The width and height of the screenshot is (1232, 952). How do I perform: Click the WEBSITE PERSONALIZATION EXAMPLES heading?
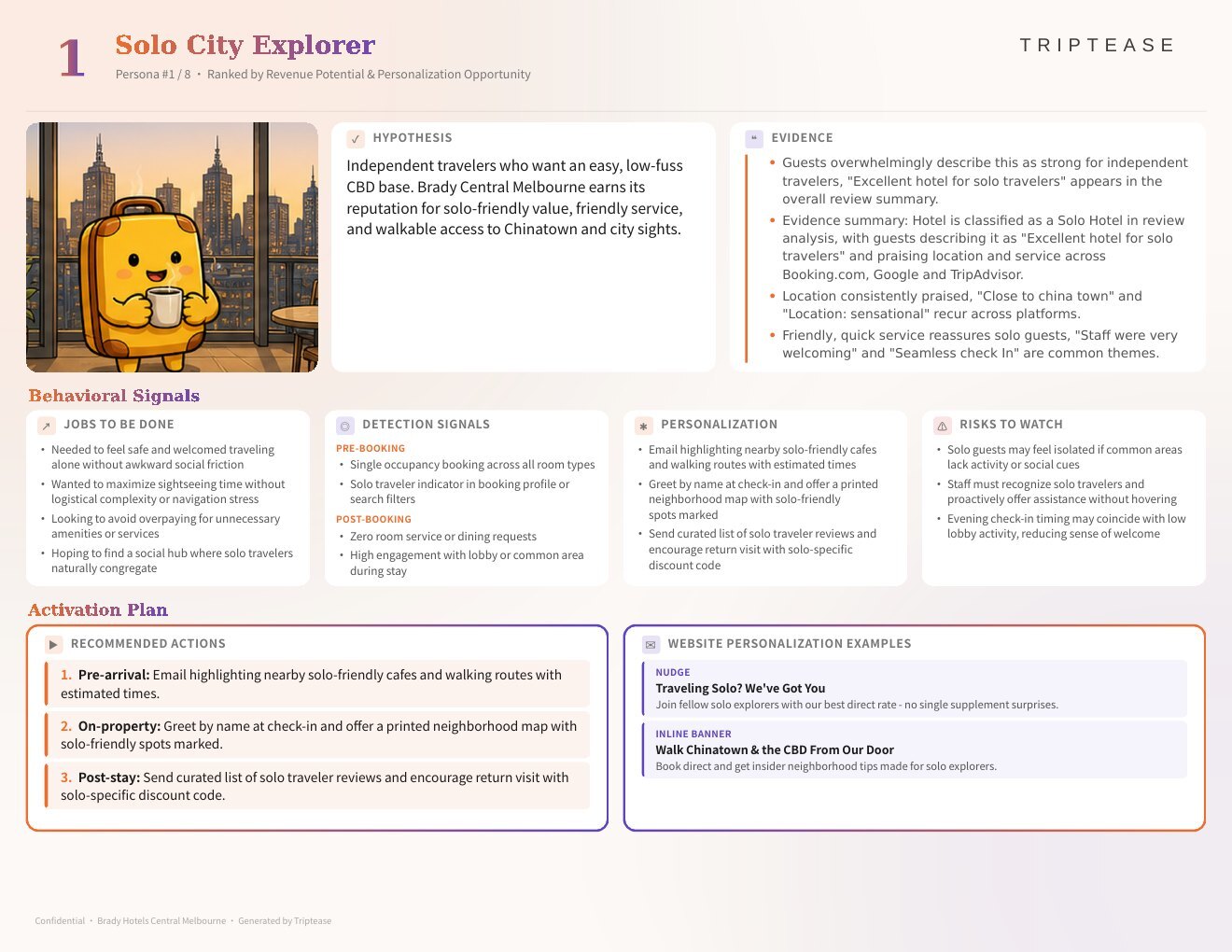(x=790, y=644)
